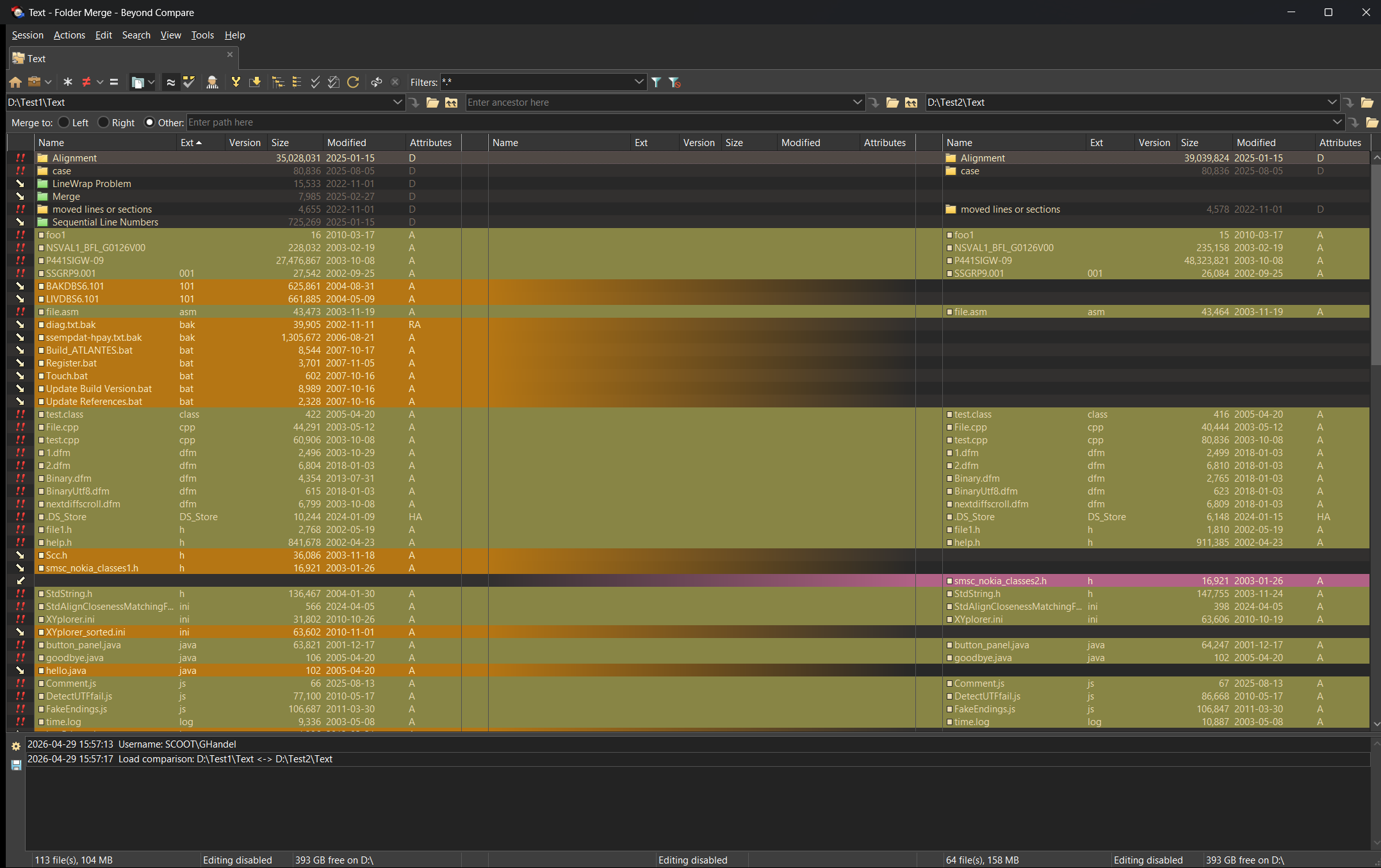Open the folder structure dropdown arrow

[x=151, y=82]
